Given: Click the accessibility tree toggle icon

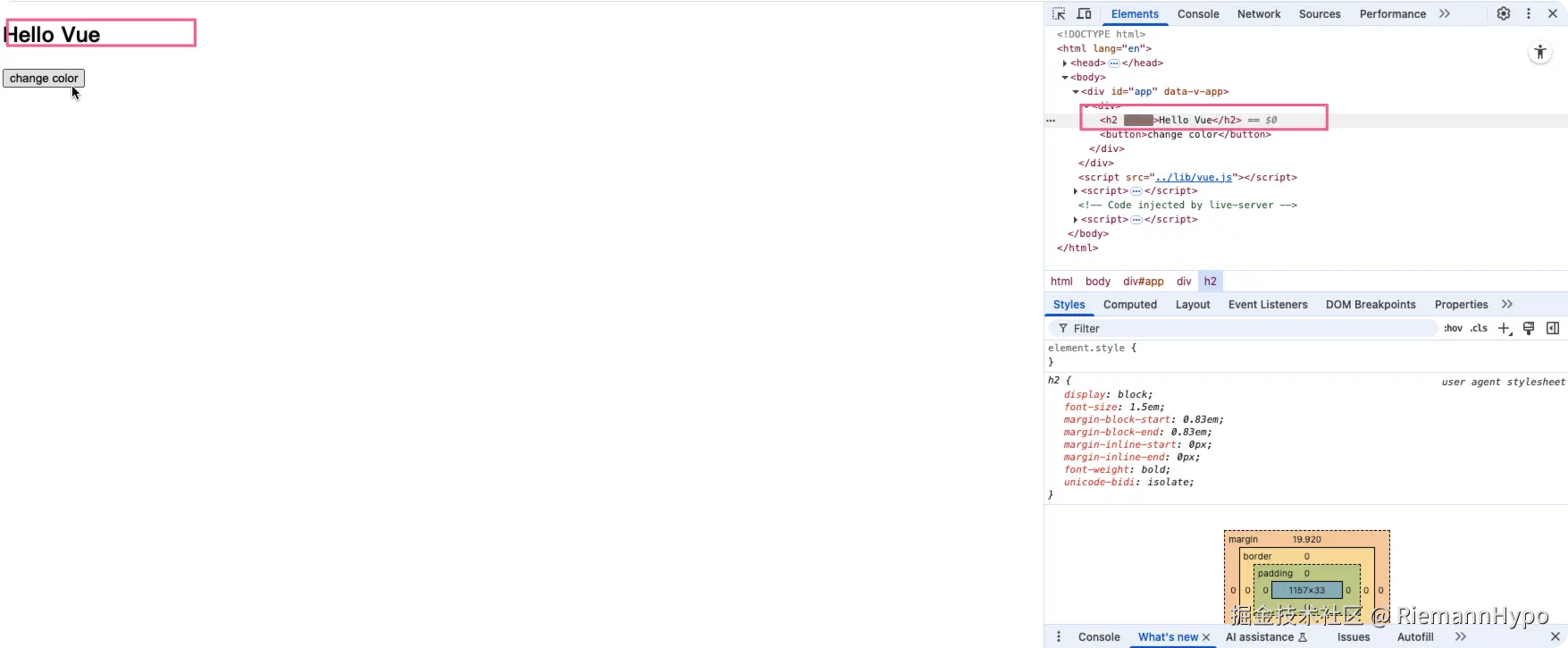Looking at the screenshot, I should coord(1540,53).
